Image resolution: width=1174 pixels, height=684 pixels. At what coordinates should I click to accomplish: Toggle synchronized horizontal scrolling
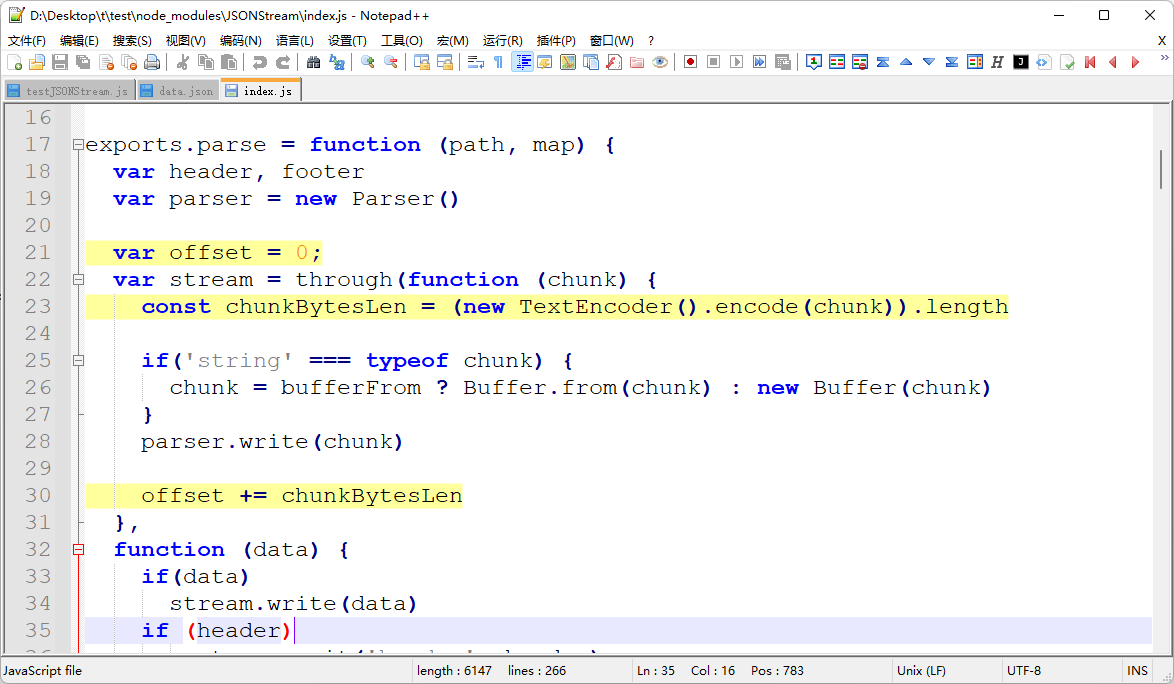click(445, 62)
